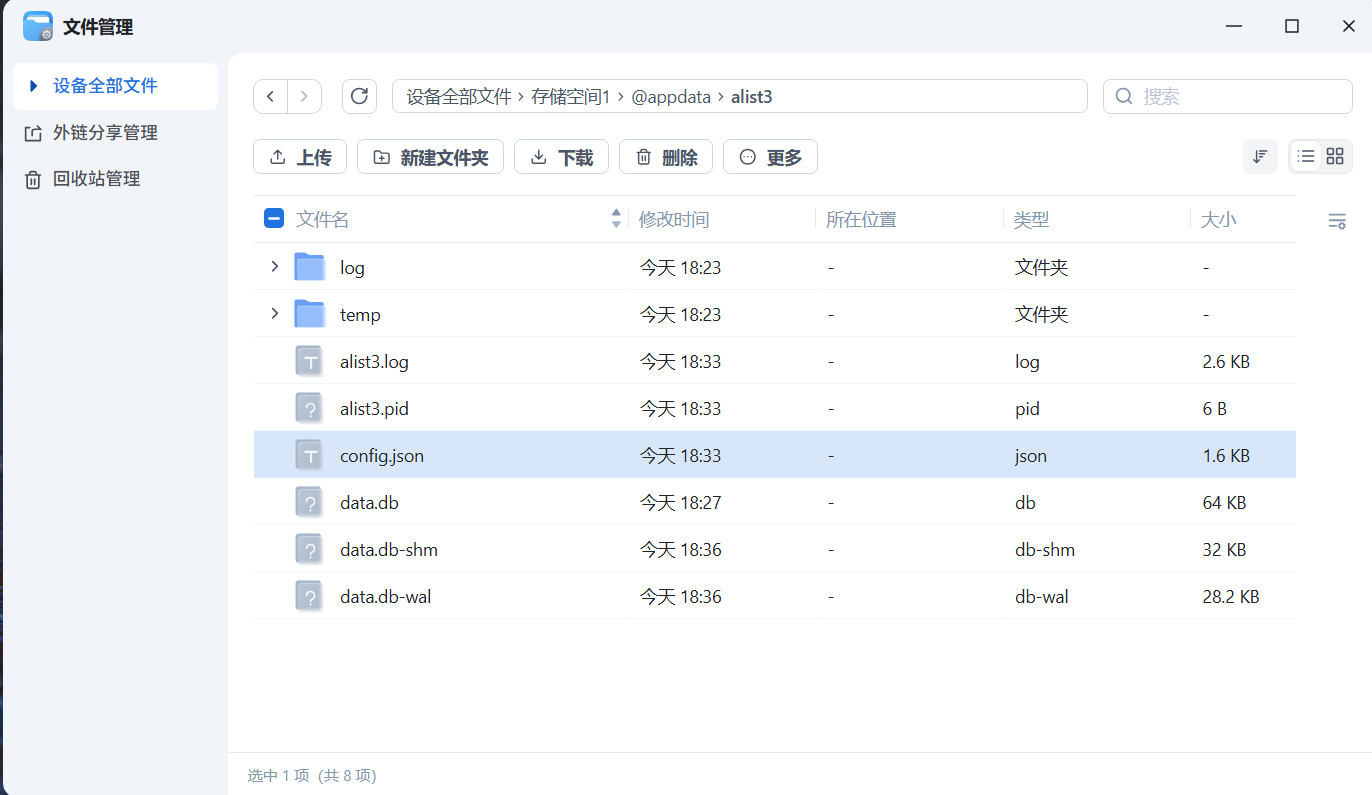Click the db-shm type cell
Screen dimensions: 1372x795
pyautogui.click(x=1045, y=550)
